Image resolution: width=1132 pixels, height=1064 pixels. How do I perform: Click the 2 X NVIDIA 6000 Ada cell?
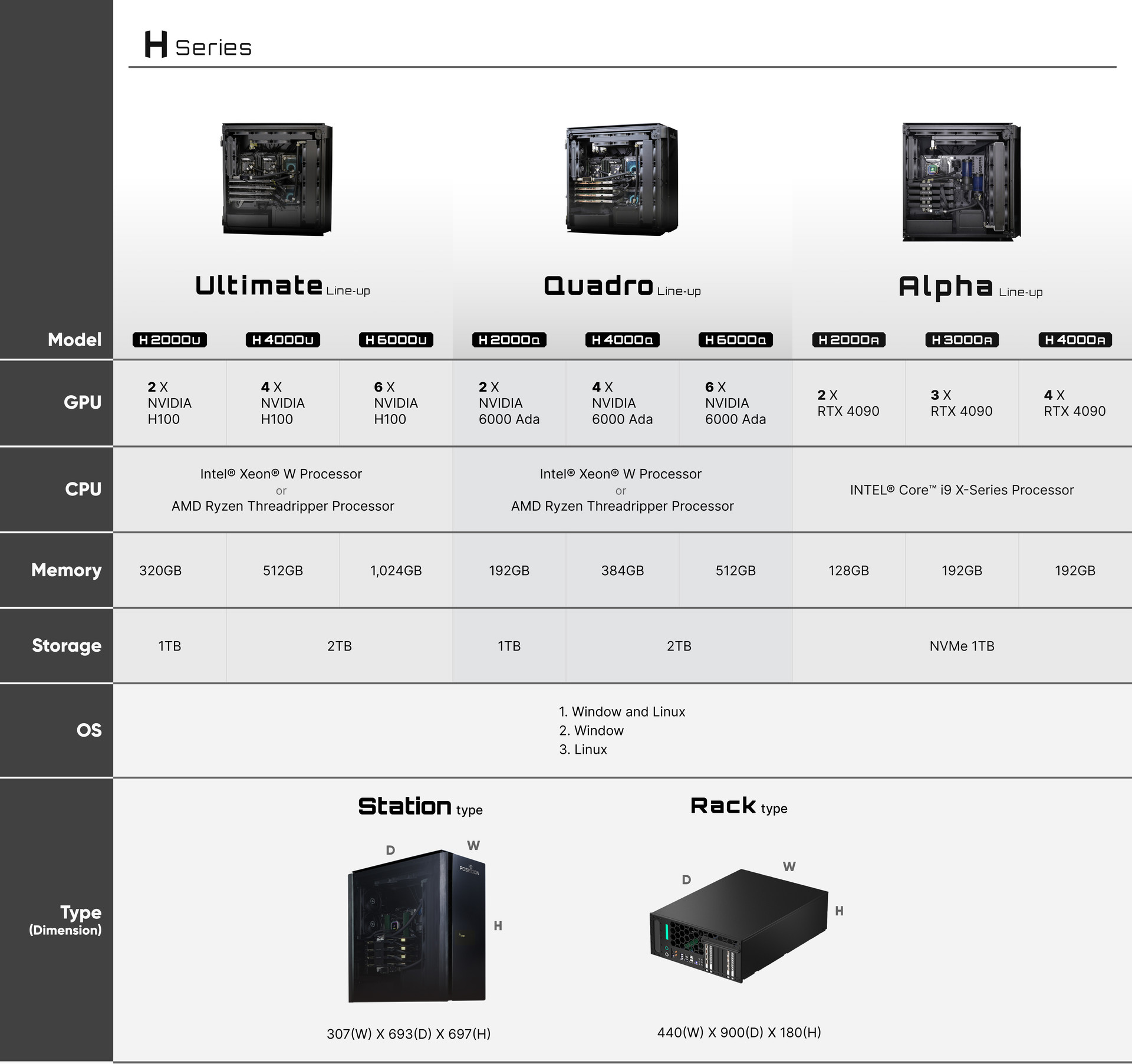click(x=509, y=403)
